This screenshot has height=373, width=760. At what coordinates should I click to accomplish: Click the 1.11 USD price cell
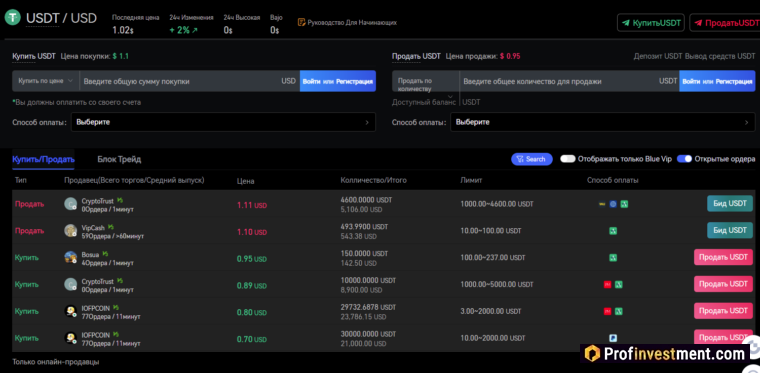[252, 205]
